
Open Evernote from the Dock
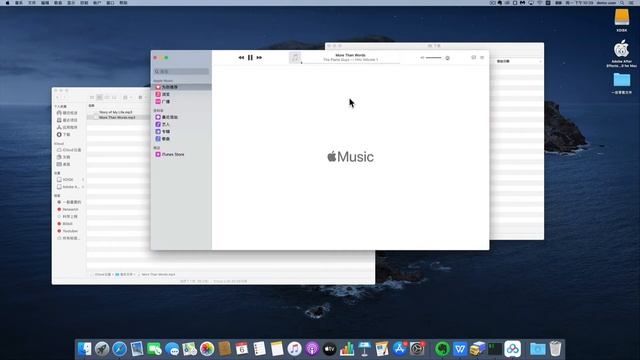tap(442, 349)
